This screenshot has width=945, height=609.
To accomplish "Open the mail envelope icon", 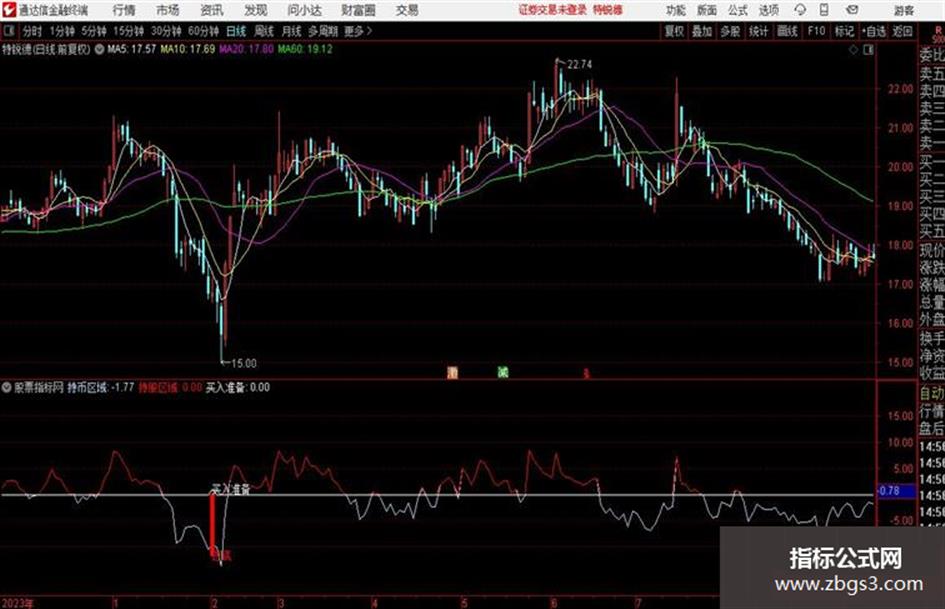I will (x=852, y=10).
